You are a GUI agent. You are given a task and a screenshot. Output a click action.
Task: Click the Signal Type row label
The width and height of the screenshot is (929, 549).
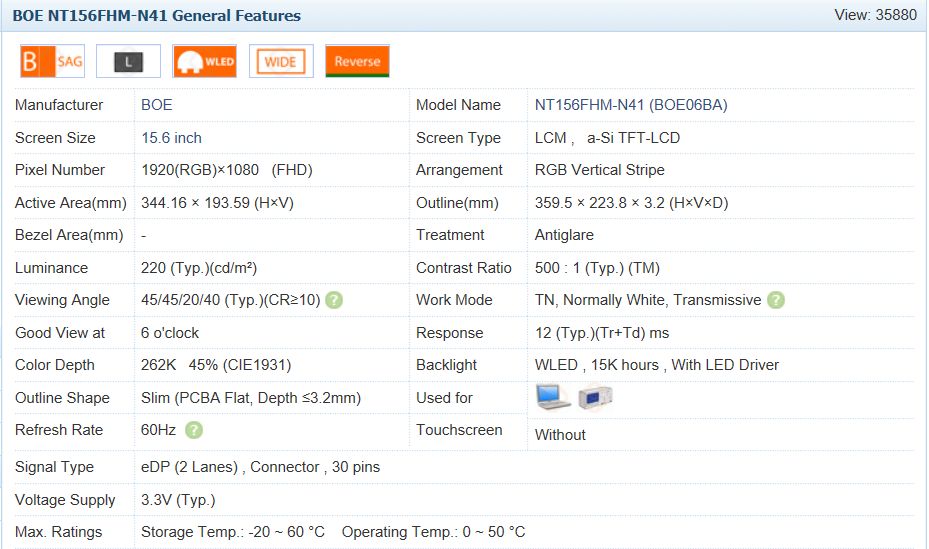[x=55, y=467]
